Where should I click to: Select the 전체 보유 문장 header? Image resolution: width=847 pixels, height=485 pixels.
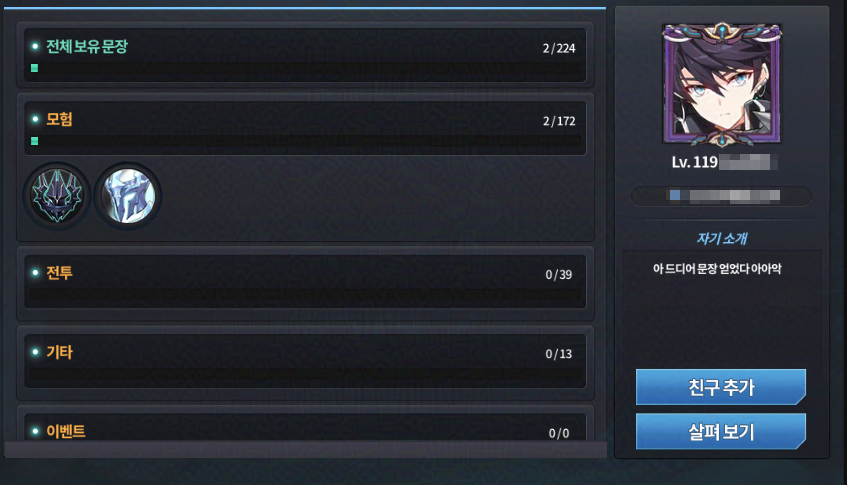pyautogui.click(x=305, y=55)
